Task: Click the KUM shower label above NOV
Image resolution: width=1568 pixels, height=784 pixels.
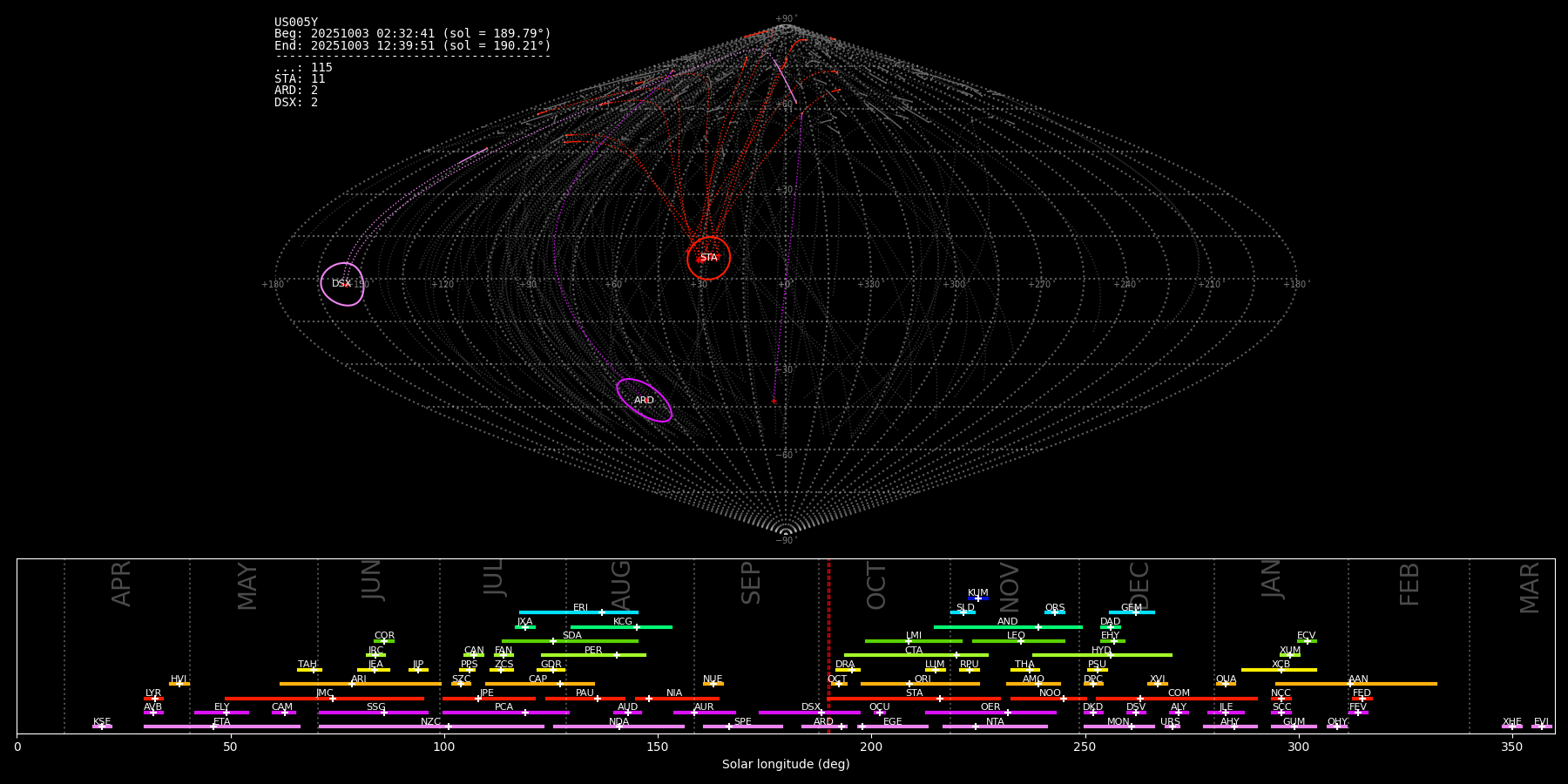Action: 977,593
